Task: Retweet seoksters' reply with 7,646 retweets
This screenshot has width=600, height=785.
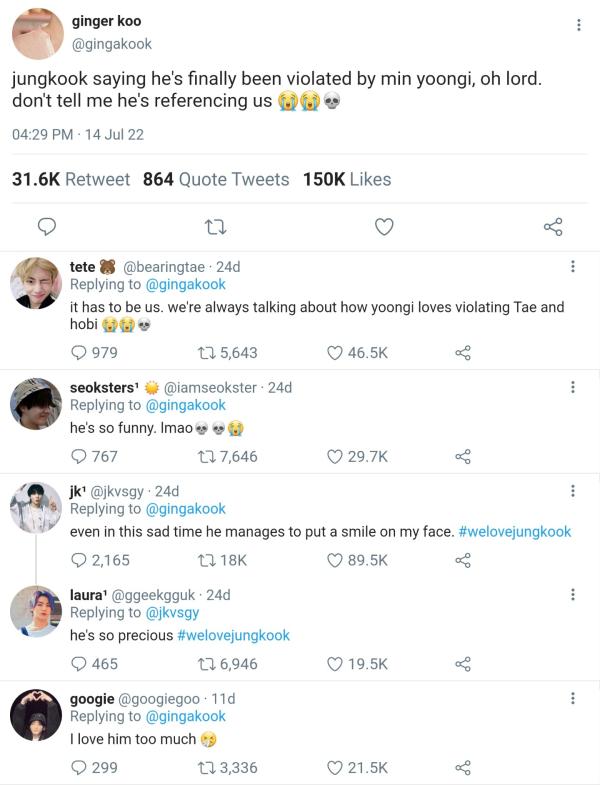Action: tap(207, 456)
